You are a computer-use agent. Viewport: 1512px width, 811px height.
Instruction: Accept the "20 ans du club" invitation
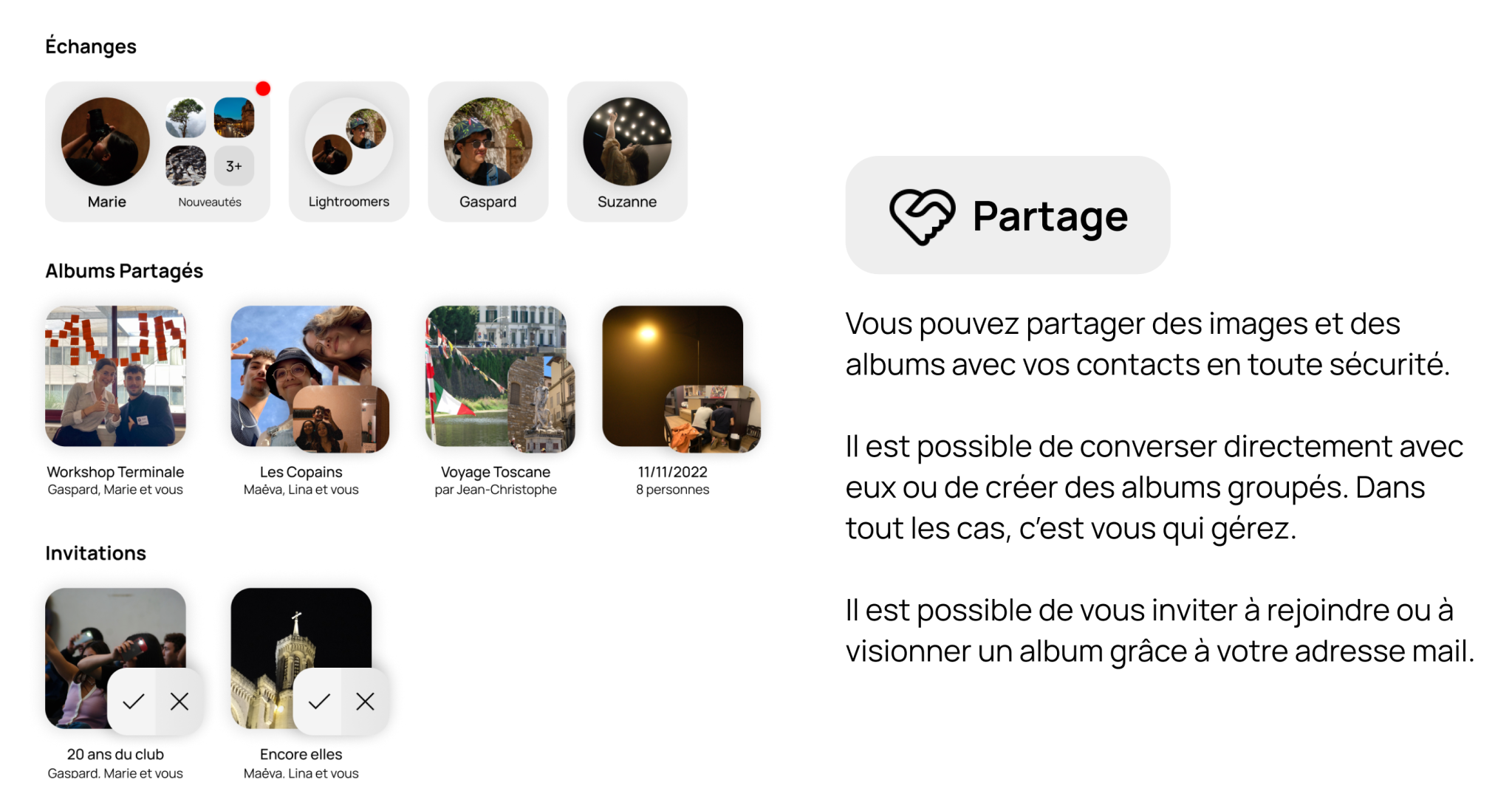pos(133,701)
